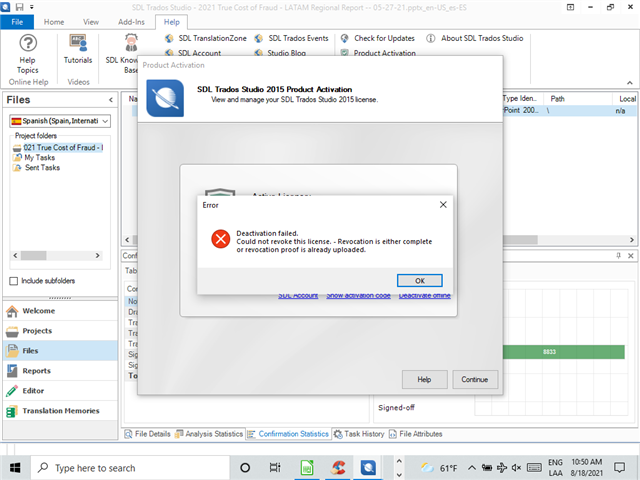The image size is (640, 480).
Task: Open SDL Account in the ribbon
Action: [193, 53]
